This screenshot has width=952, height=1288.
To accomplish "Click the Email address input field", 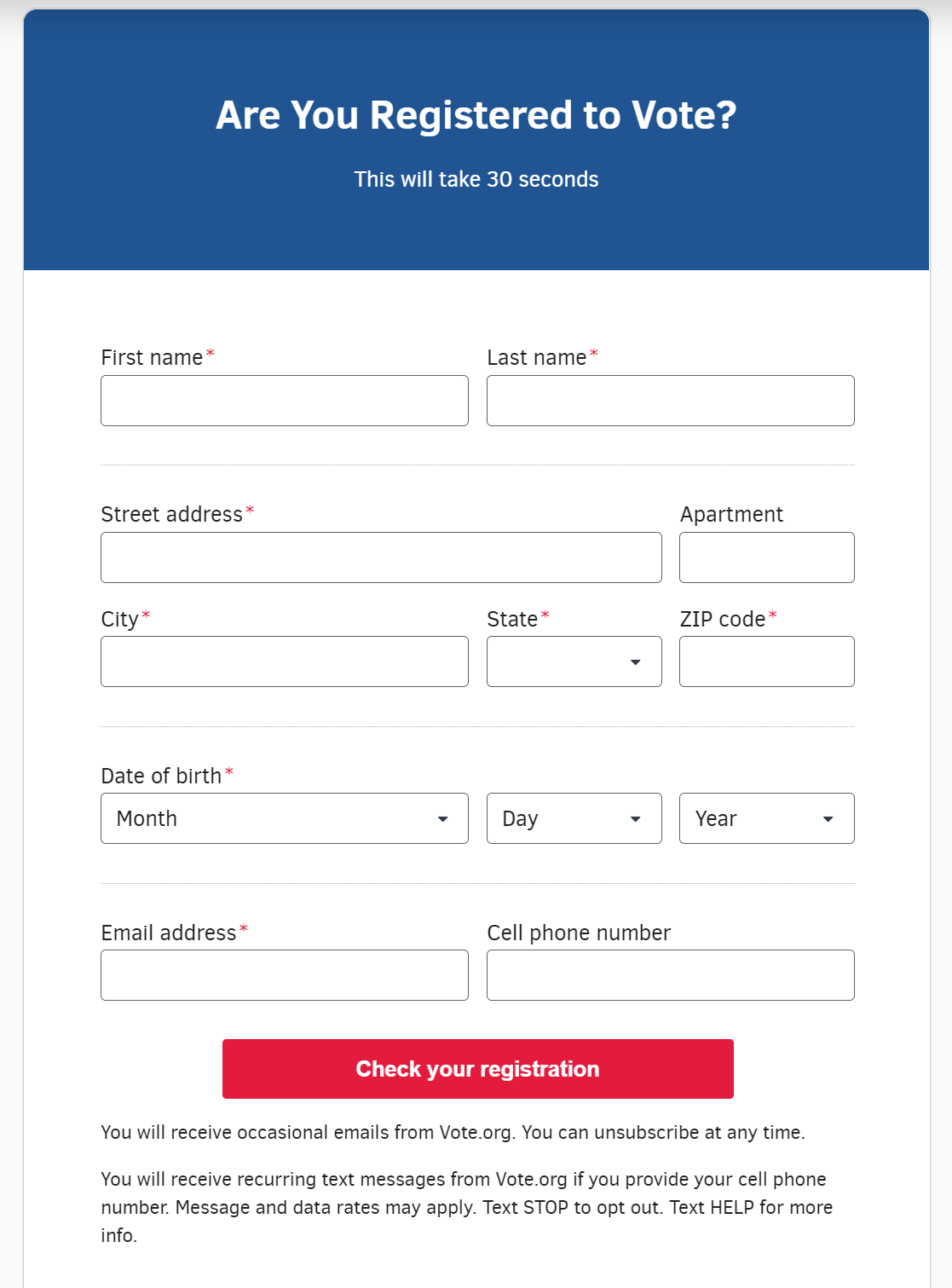I will [285, 975].
